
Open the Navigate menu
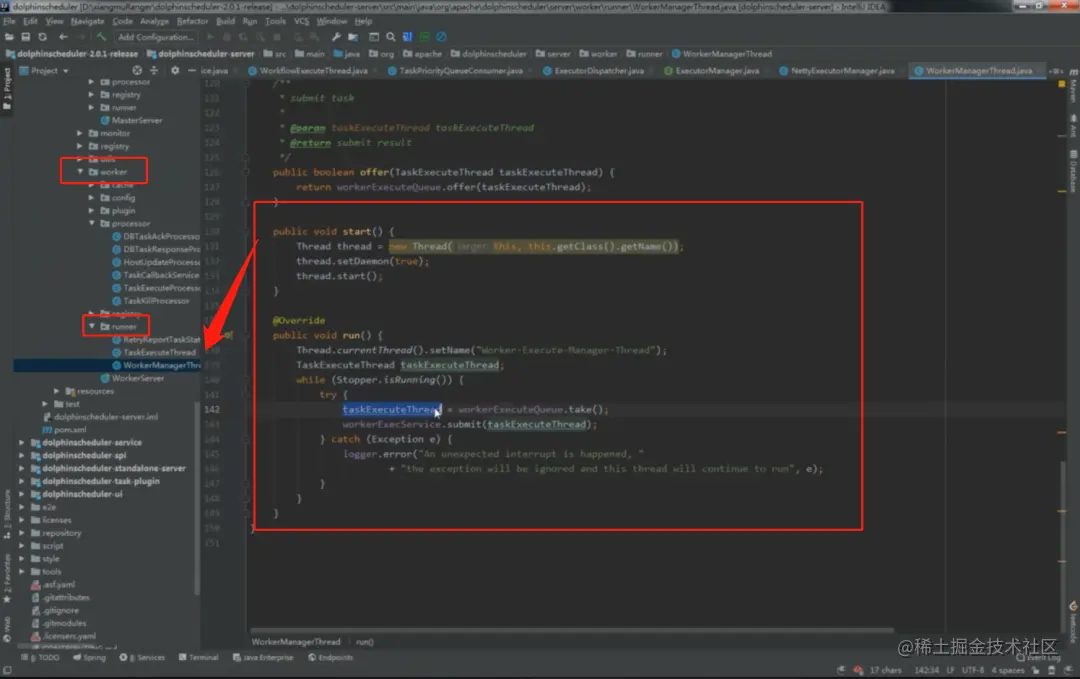87,21
